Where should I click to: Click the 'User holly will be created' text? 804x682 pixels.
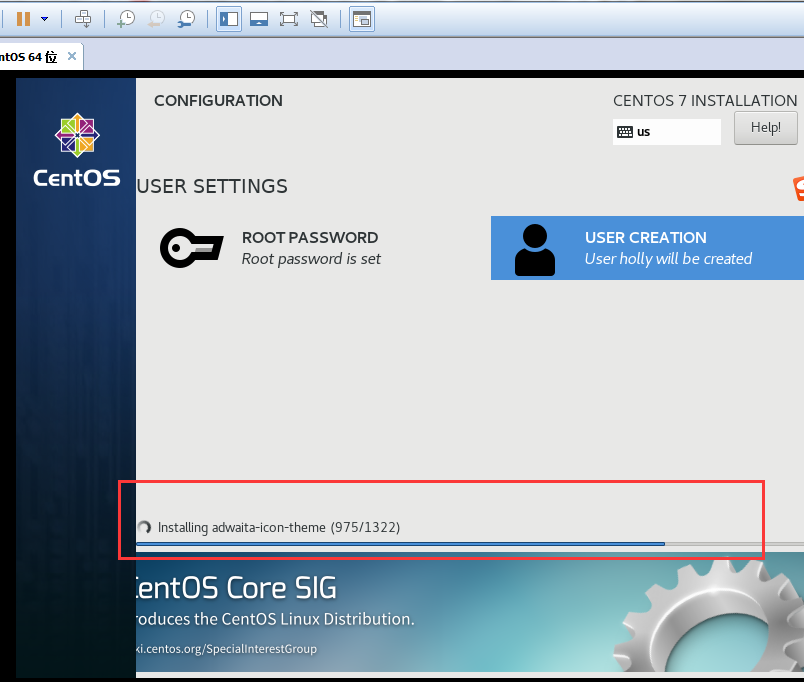point(668,259)
